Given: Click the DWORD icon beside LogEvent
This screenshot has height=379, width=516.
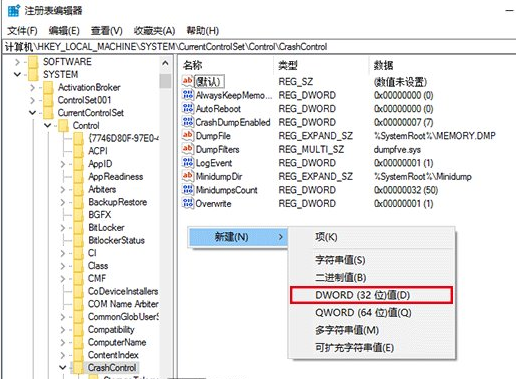Looking at the screenshot, I should click(188, 162).
